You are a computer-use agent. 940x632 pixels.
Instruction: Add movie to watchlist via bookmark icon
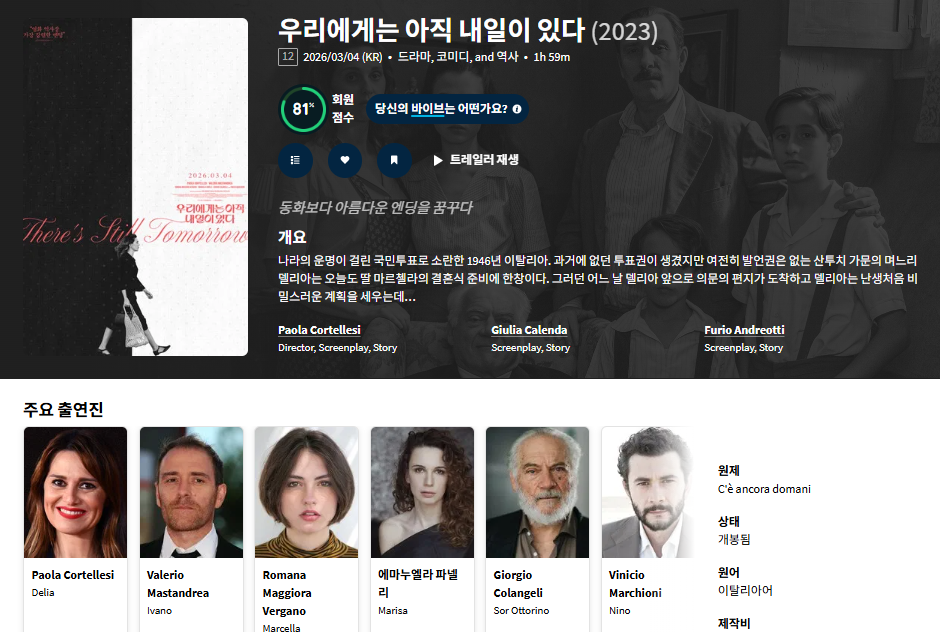click(x=394, y=159)
